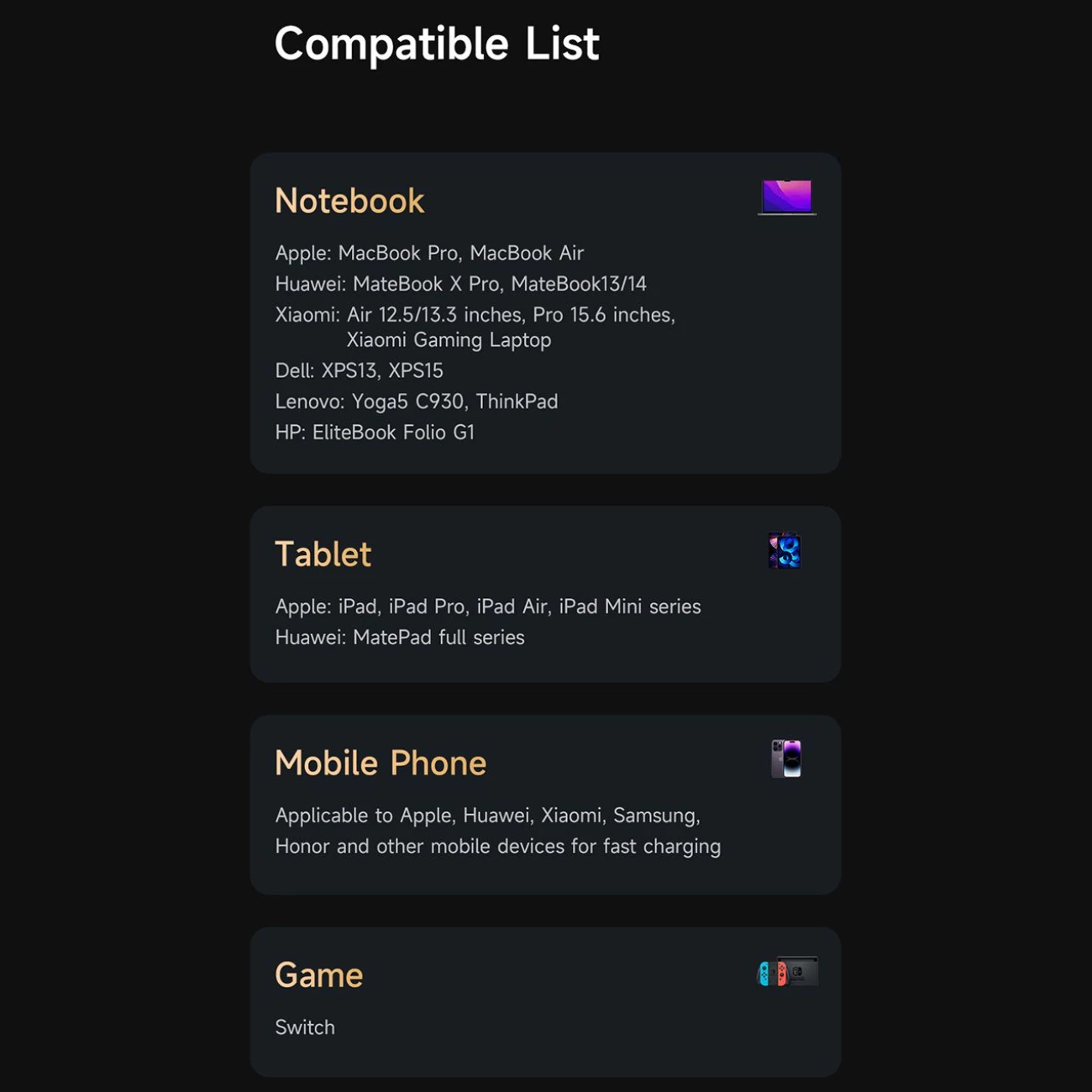Click the Lenovo Yoga5 C930, ThinkPad line

coord(416,402)
